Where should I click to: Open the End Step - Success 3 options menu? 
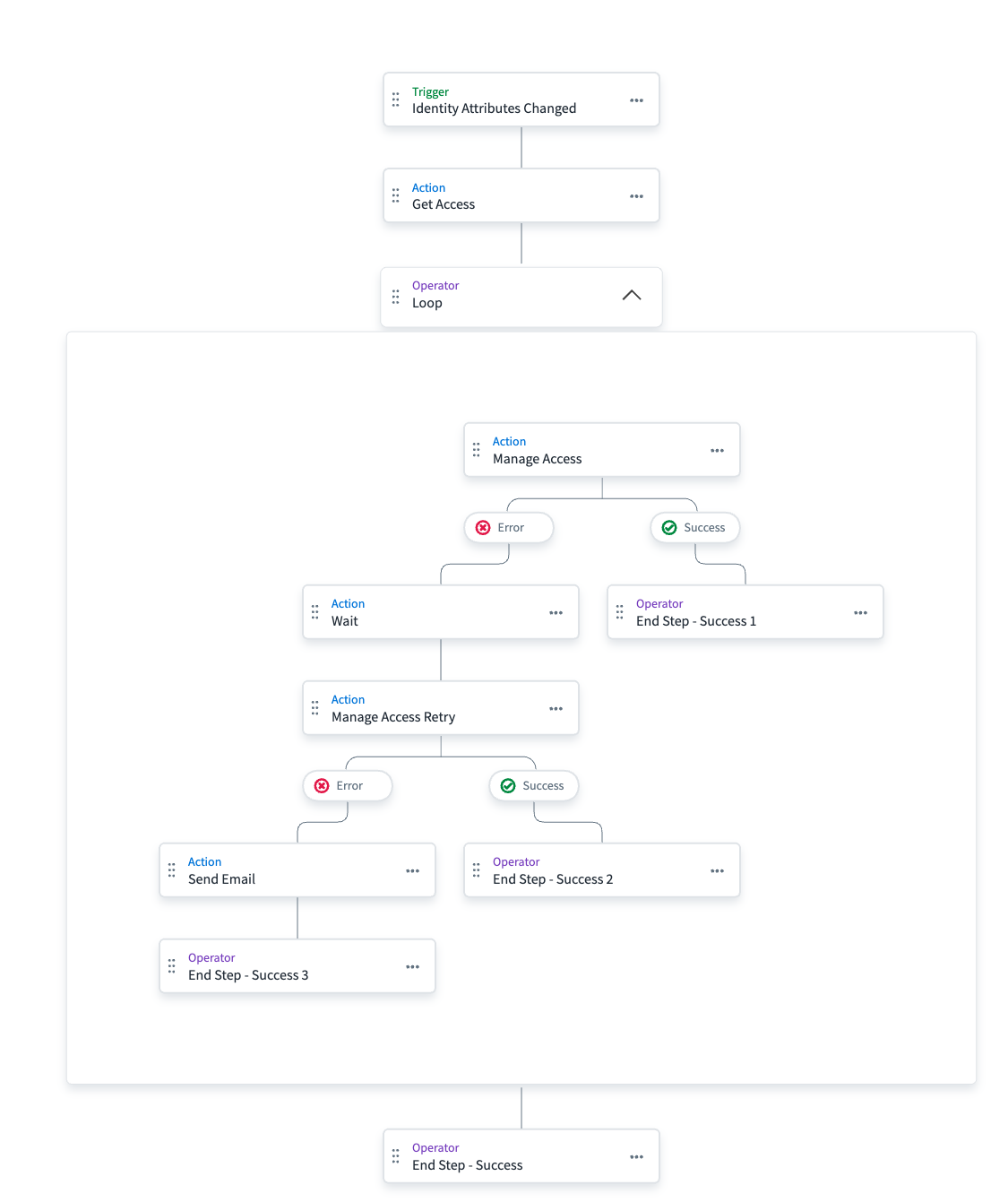click(412, 967)
